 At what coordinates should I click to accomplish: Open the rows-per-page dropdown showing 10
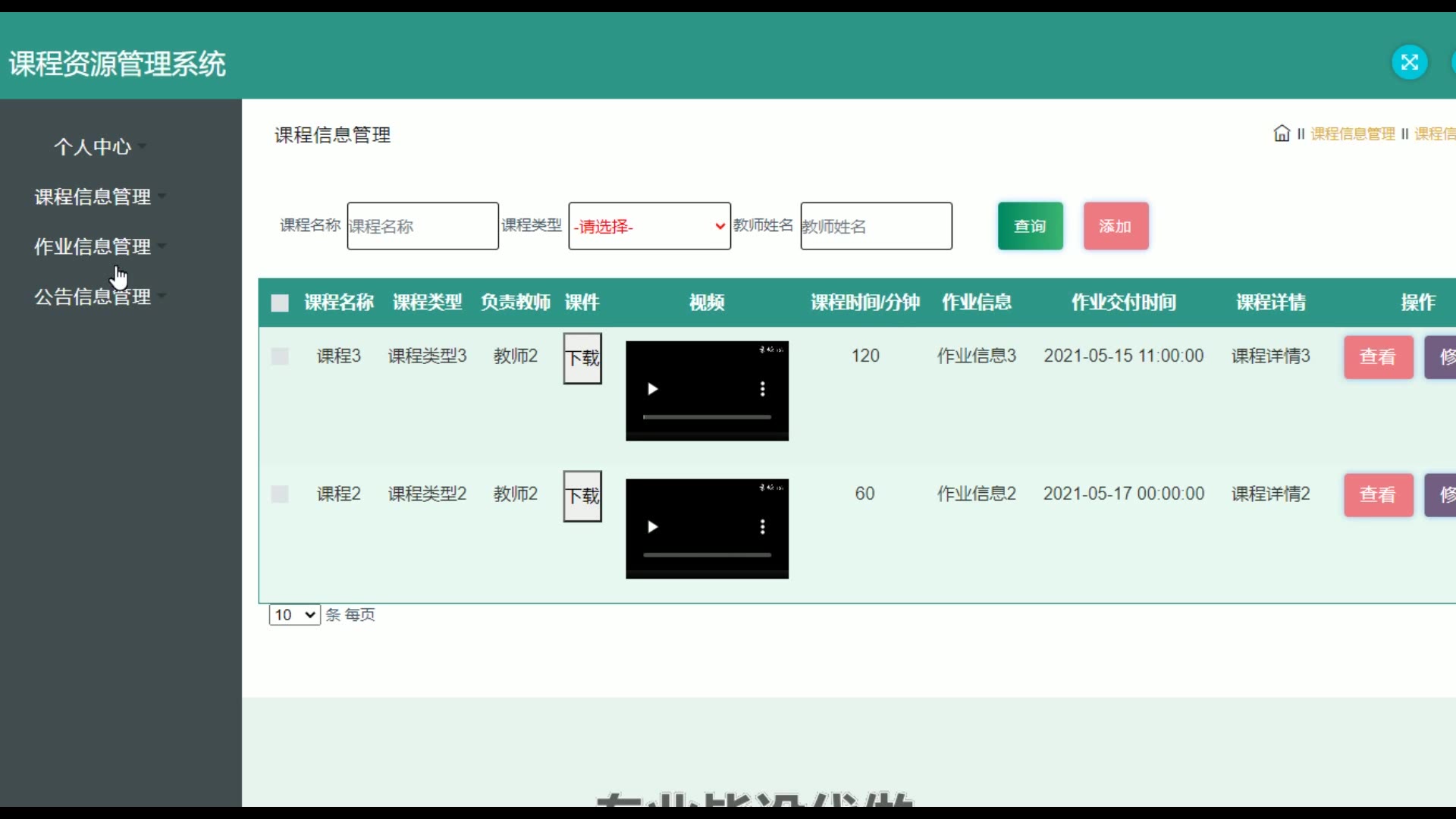click(294, 614)
